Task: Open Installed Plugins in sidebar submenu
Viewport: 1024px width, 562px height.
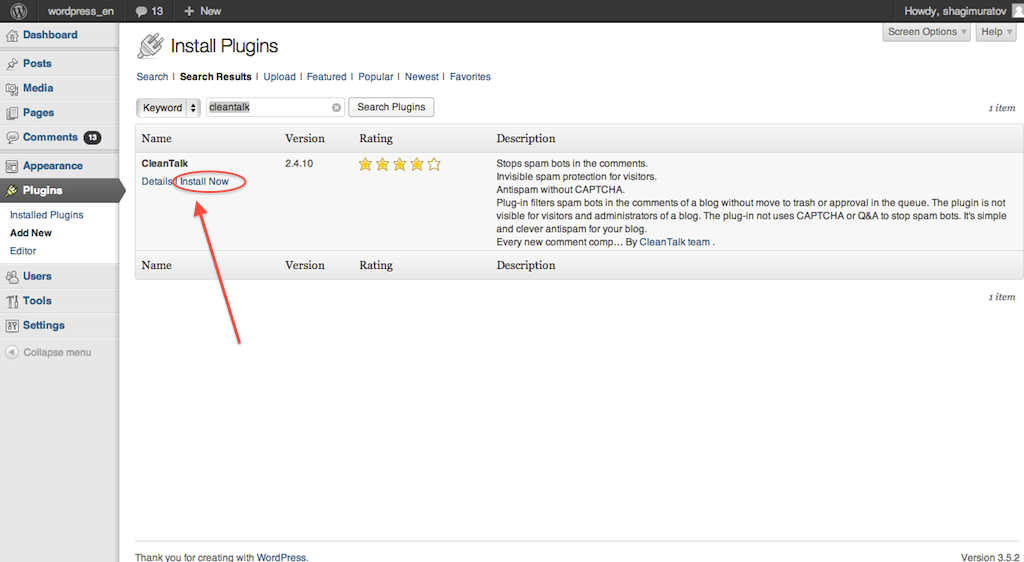Action: coord(47,215)
